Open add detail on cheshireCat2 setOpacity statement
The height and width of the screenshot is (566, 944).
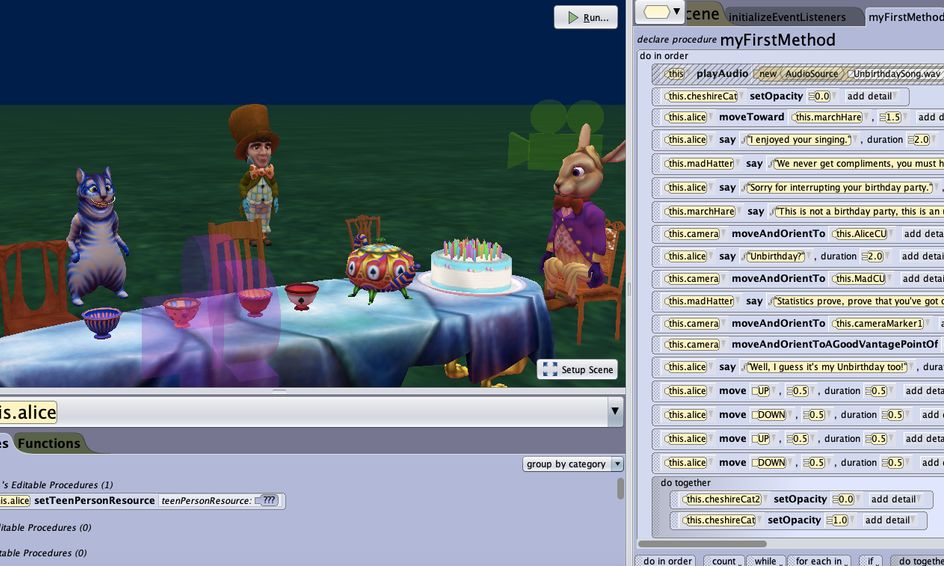pyautogui.click(x=894, y=499)
